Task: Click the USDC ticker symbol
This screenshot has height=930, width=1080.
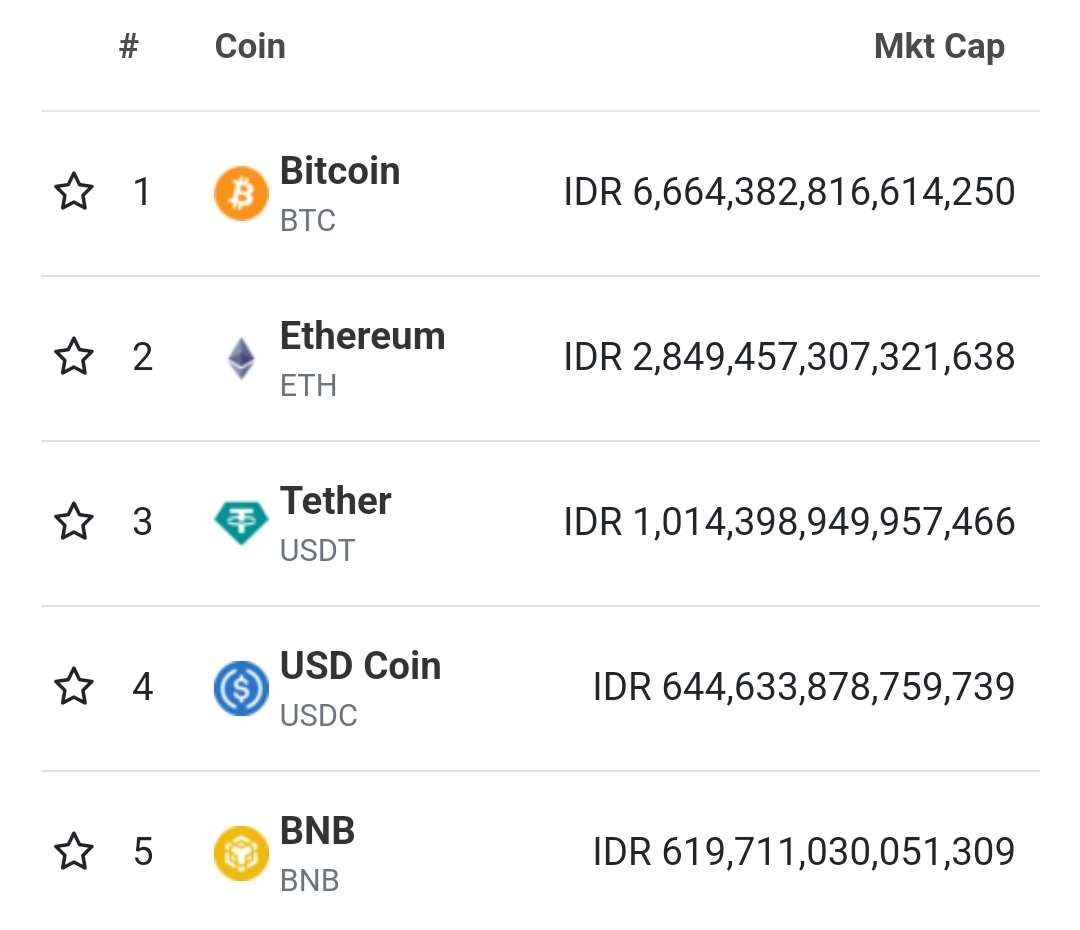Action: point(318,716)
